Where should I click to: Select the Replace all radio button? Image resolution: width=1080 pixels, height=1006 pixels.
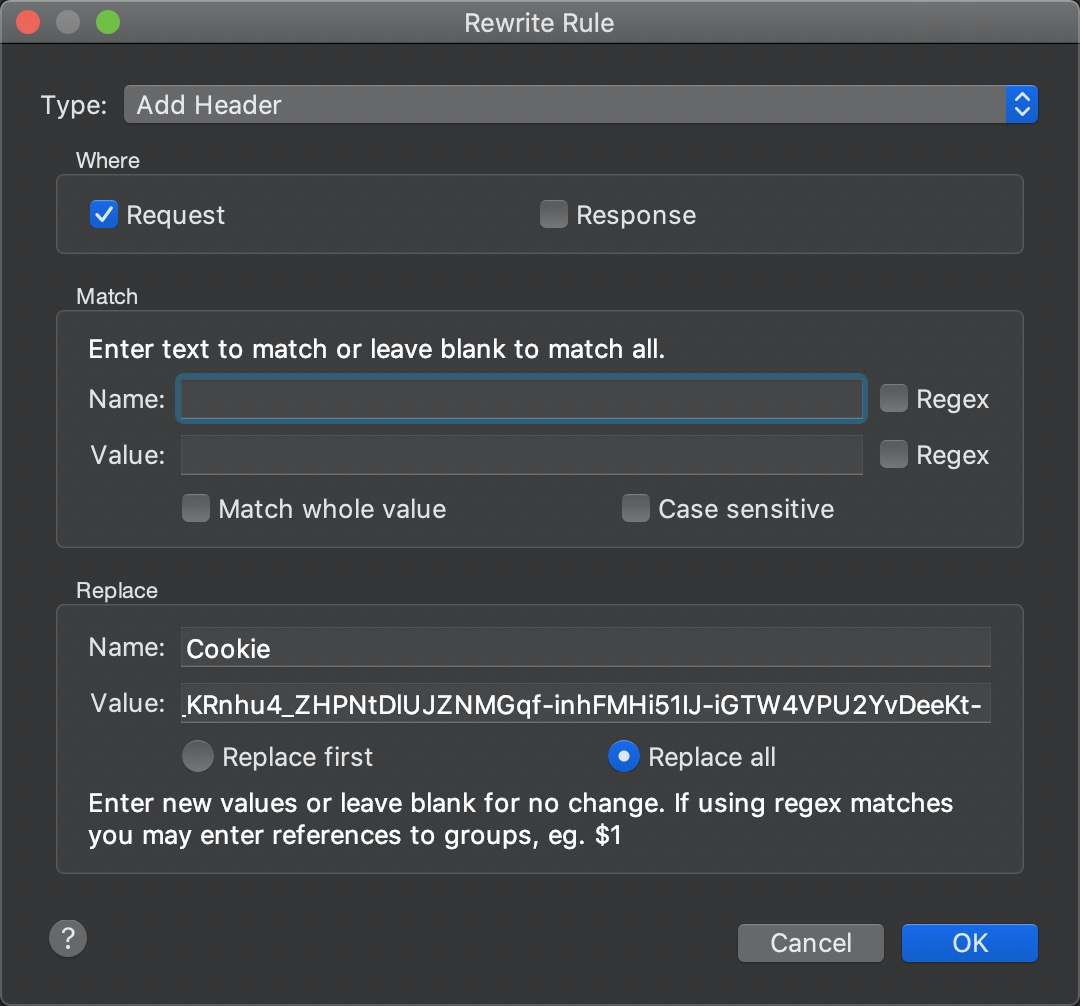[623, 756]
